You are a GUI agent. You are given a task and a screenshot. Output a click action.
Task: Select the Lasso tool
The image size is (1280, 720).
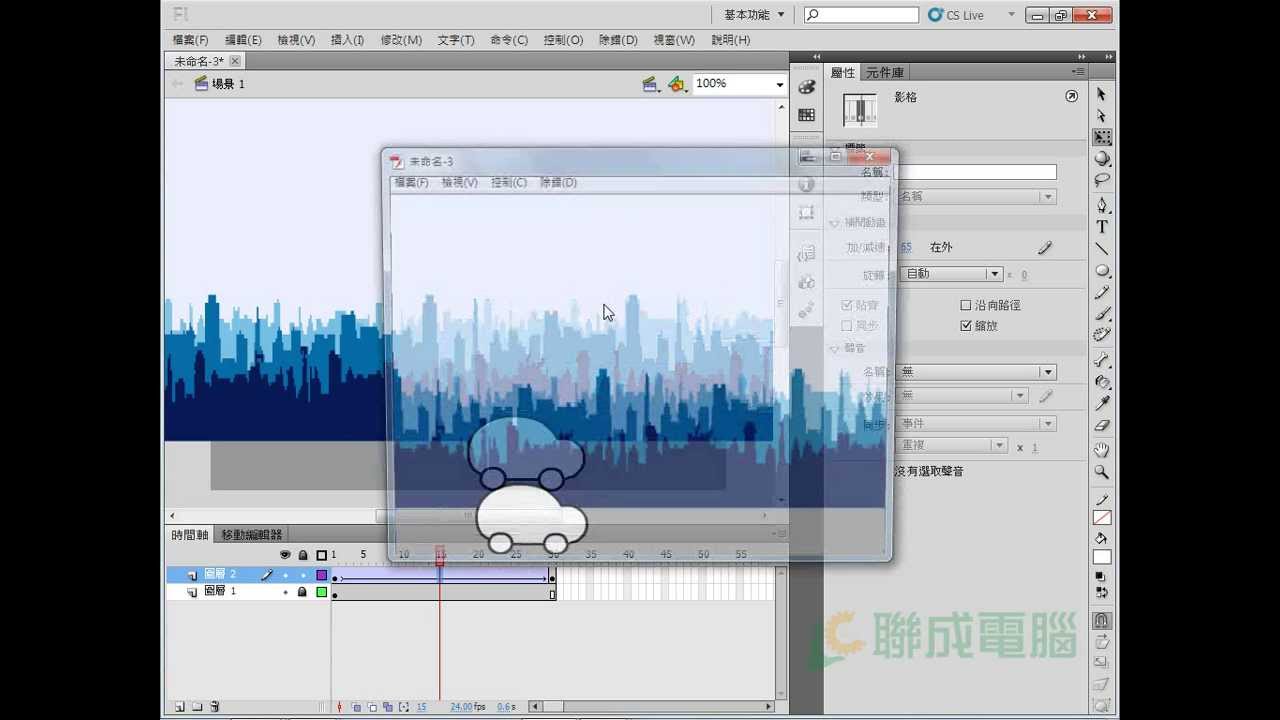pos(1101,181)
